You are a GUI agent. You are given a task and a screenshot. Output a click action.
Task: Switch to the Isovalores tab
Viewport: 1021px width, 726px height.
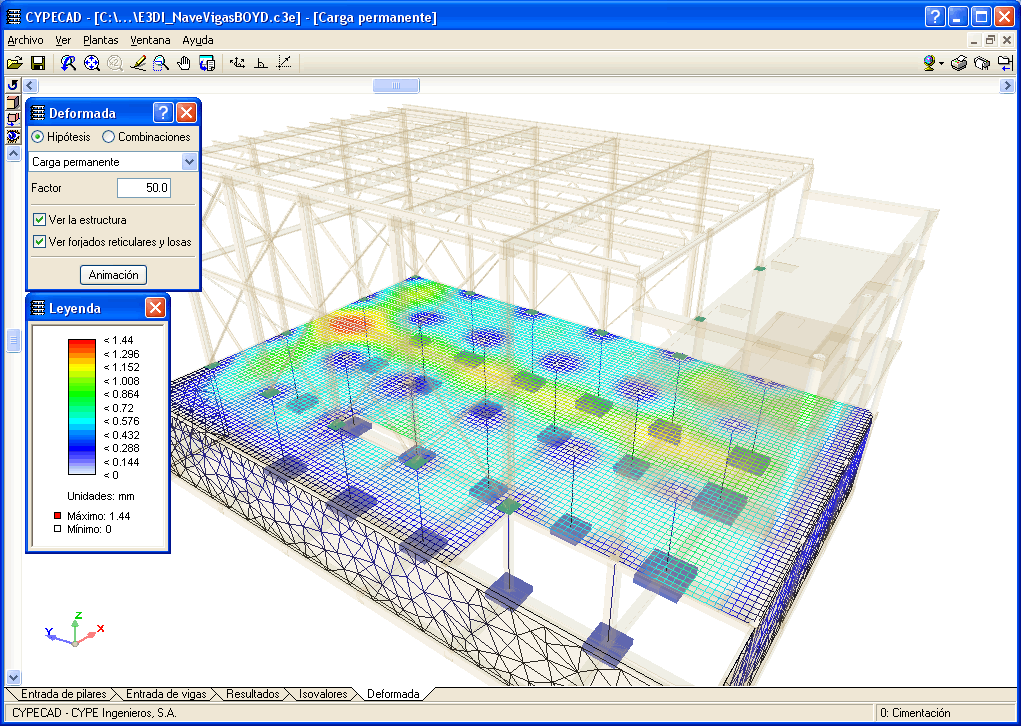coord(323,694)
